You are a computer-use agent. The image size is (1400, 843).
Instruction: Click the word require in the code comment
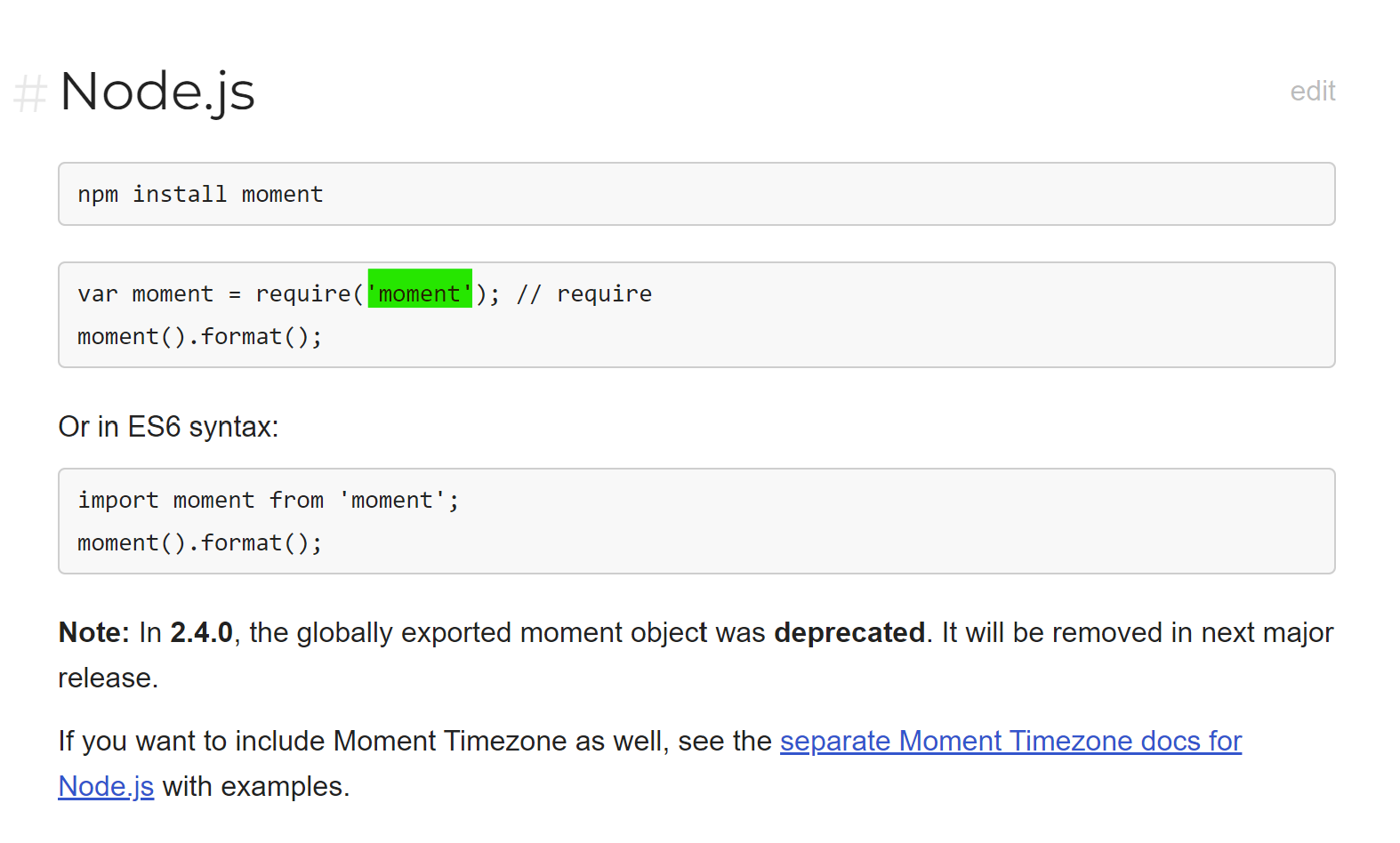pyautogui.click(x=604, y=293)
